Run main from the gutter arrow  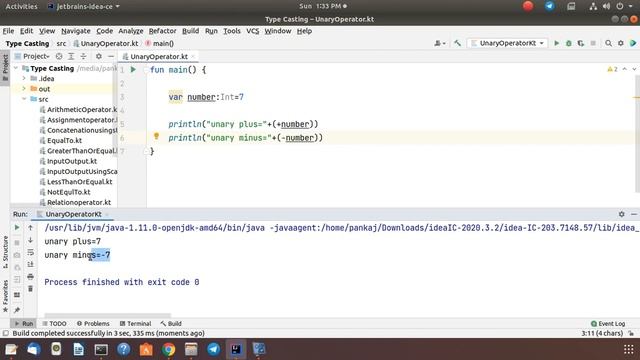point(133,70)
